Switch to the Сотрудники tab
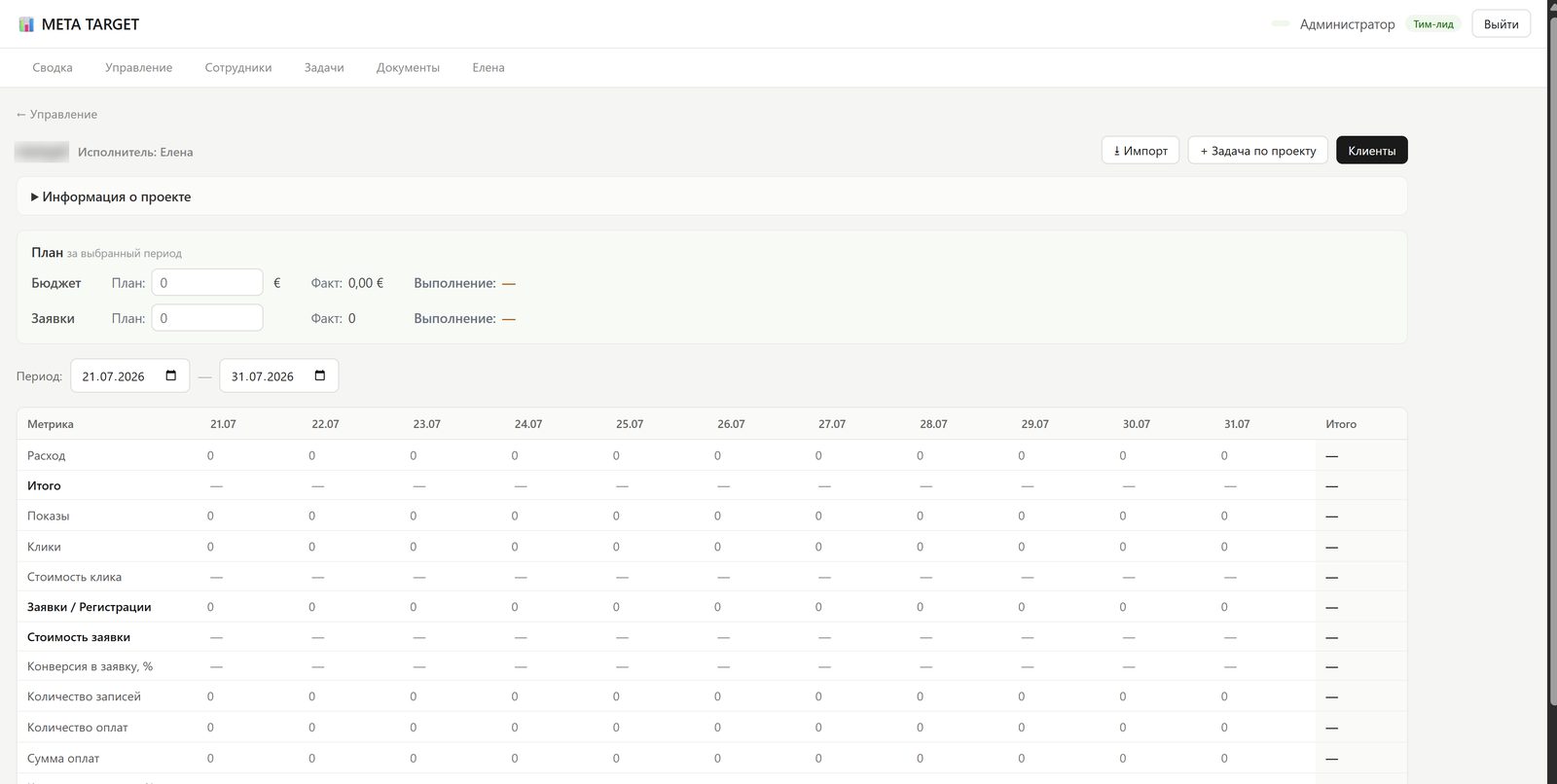The width and height of the screenshot is (1557, 784). (238, 67)
